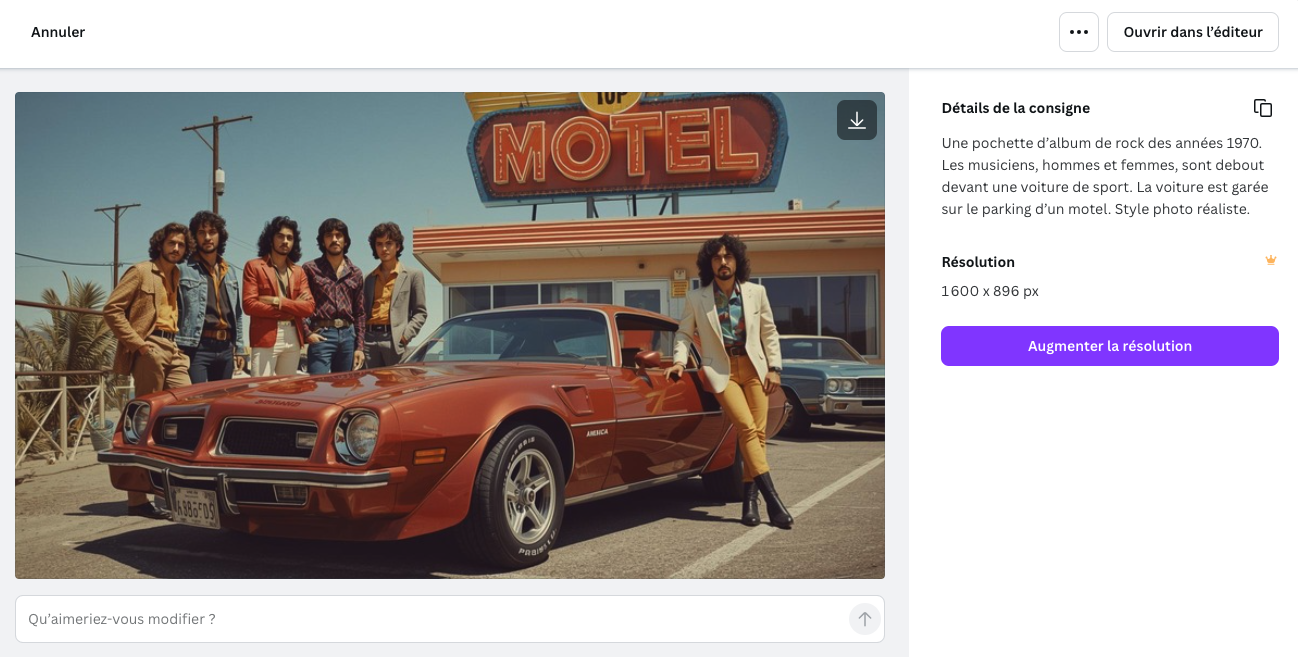Screen dimensions: 1298x657
Task: Click the Détails de la consigne heading
Action: click(x=1015, y=108)
